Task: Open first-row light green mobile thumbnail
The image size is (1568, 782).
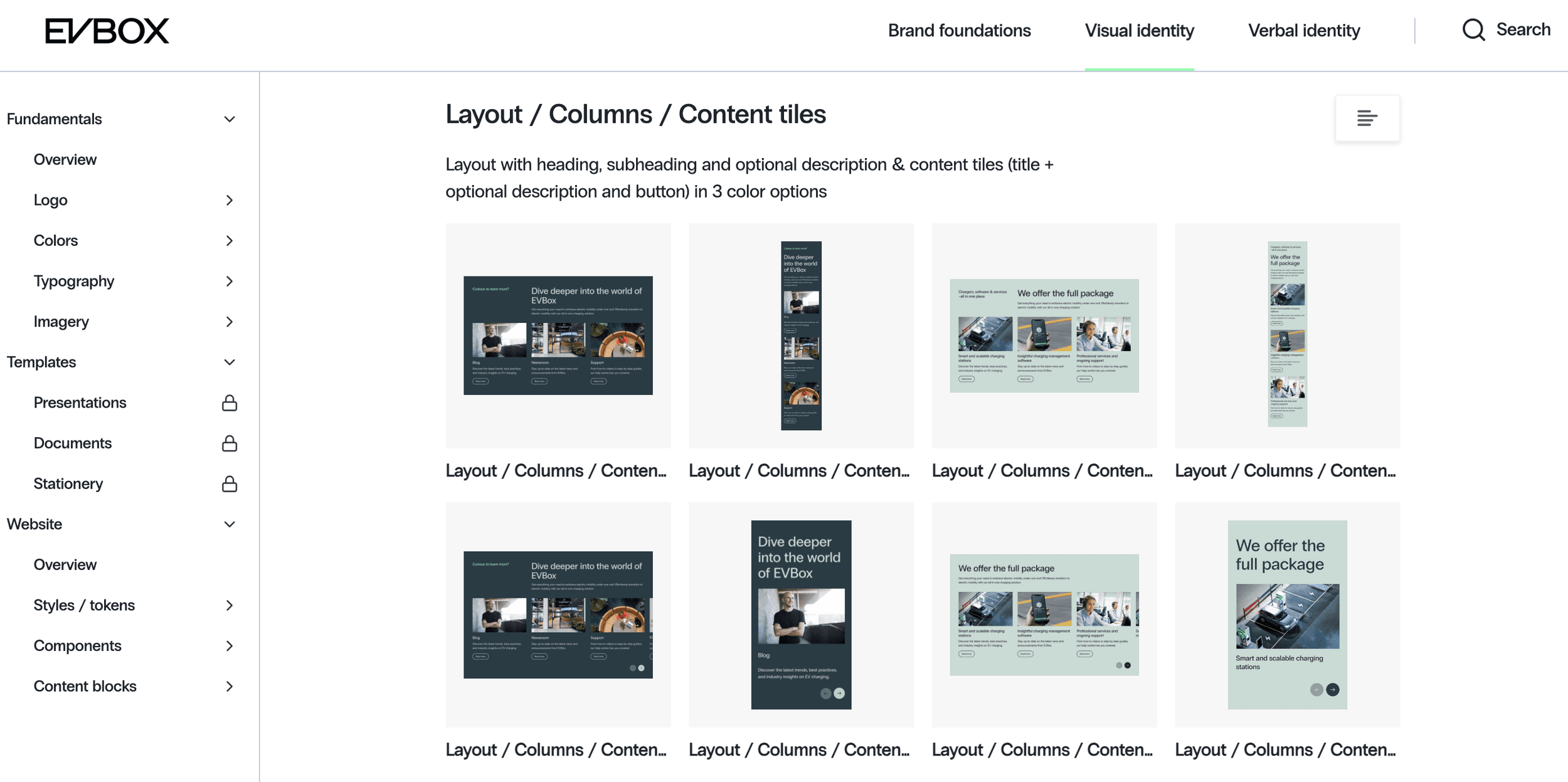Action: 1288,336
